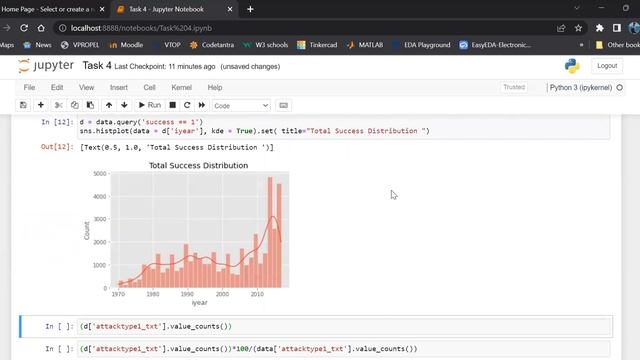Open the View menu
640x360 pixels.
click(x=87, y=87)
